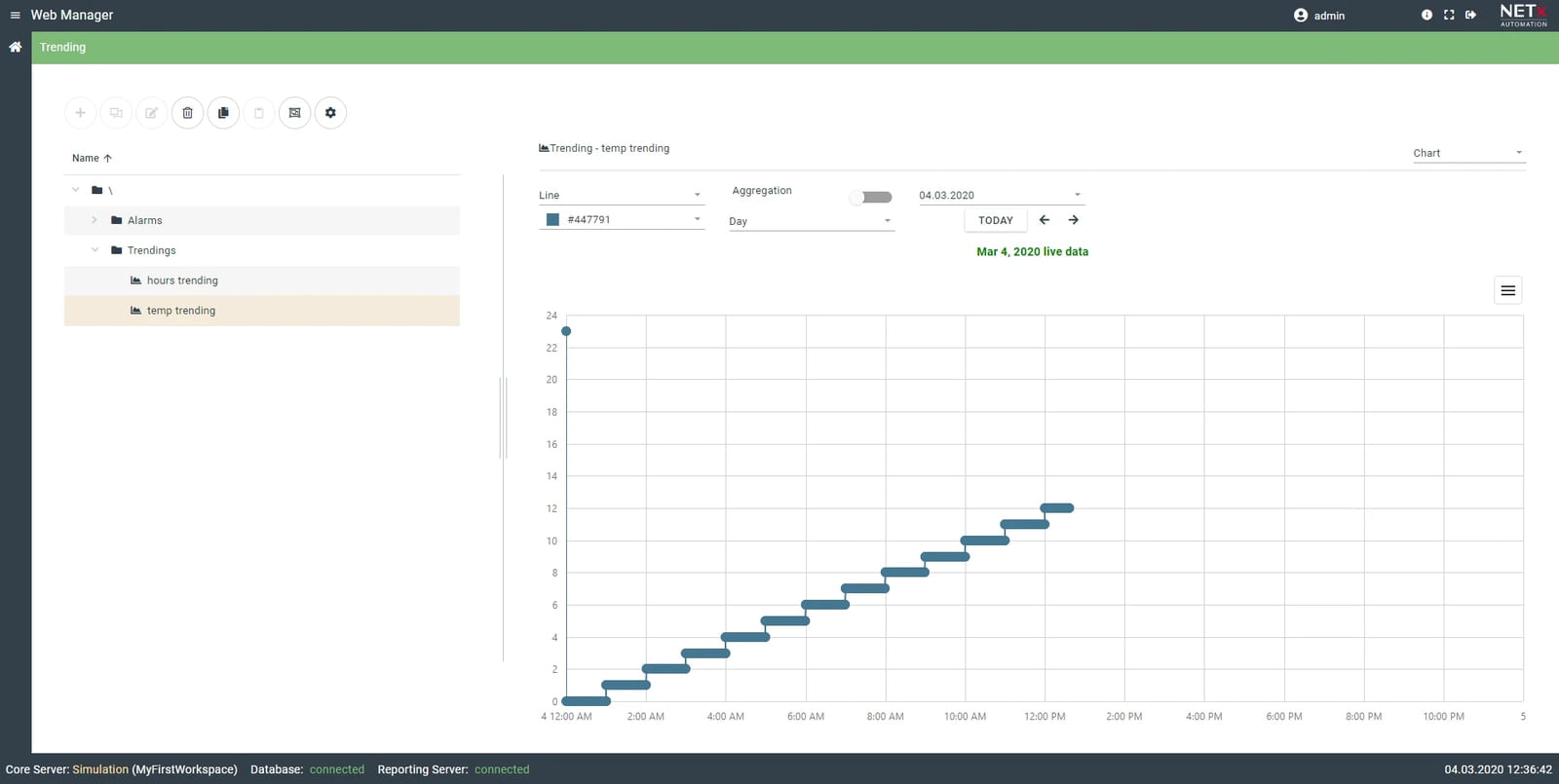Click the move item toolbar icon

116,113
